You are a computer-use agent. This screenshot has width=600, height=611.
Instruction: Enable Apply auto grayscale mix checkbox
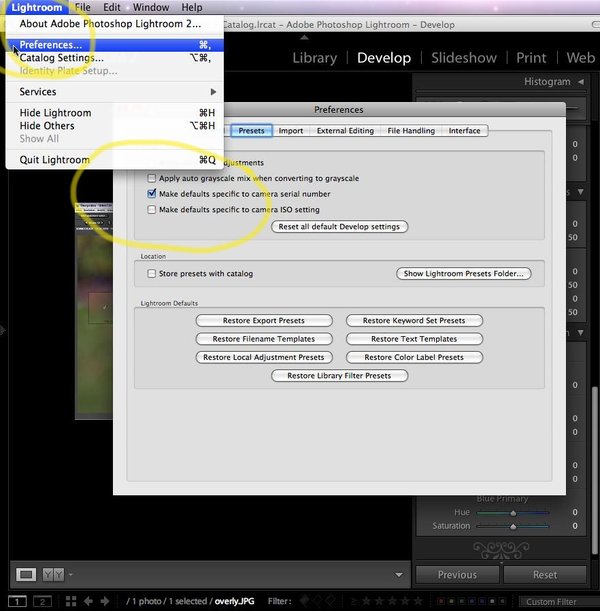(x=151, y=178)
